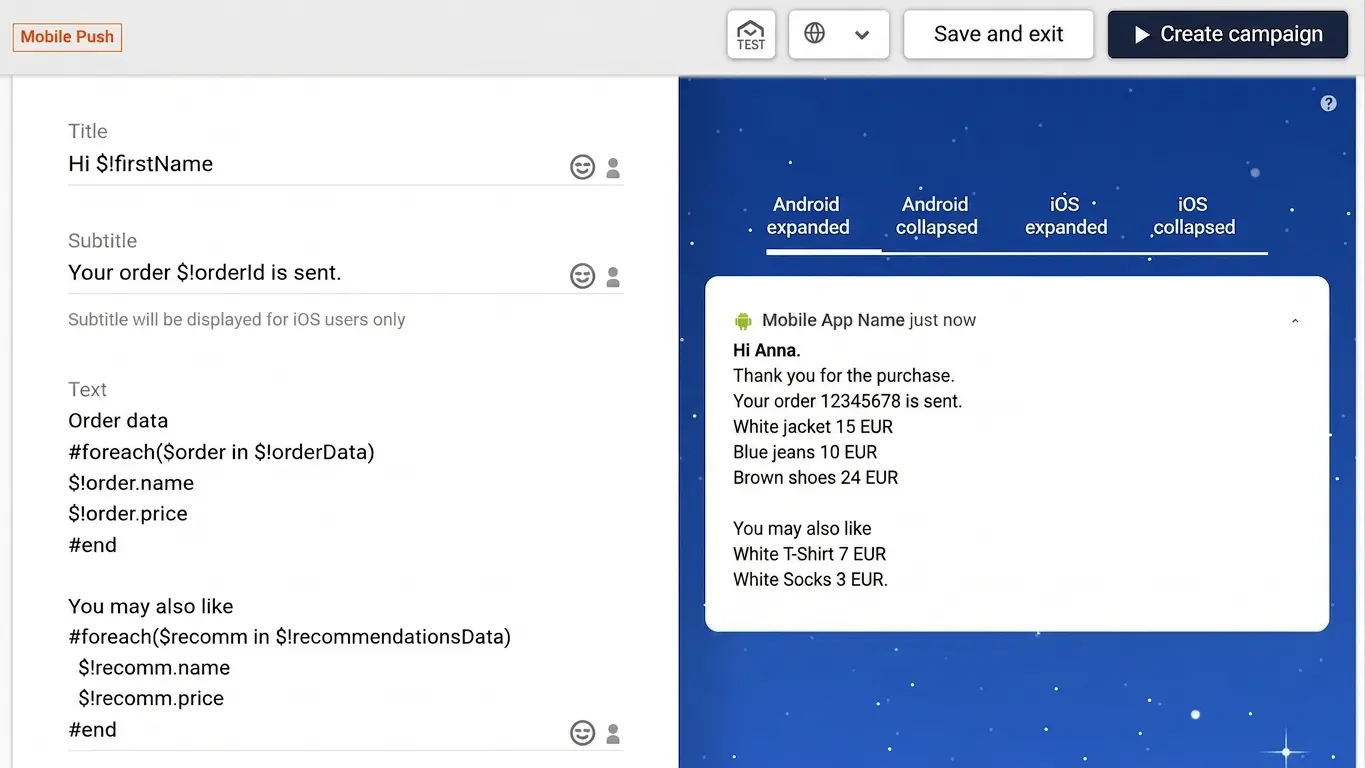Screen dimensions: 1365x768
Task: Click the globe language icon
Action: [x=815, y=34]
